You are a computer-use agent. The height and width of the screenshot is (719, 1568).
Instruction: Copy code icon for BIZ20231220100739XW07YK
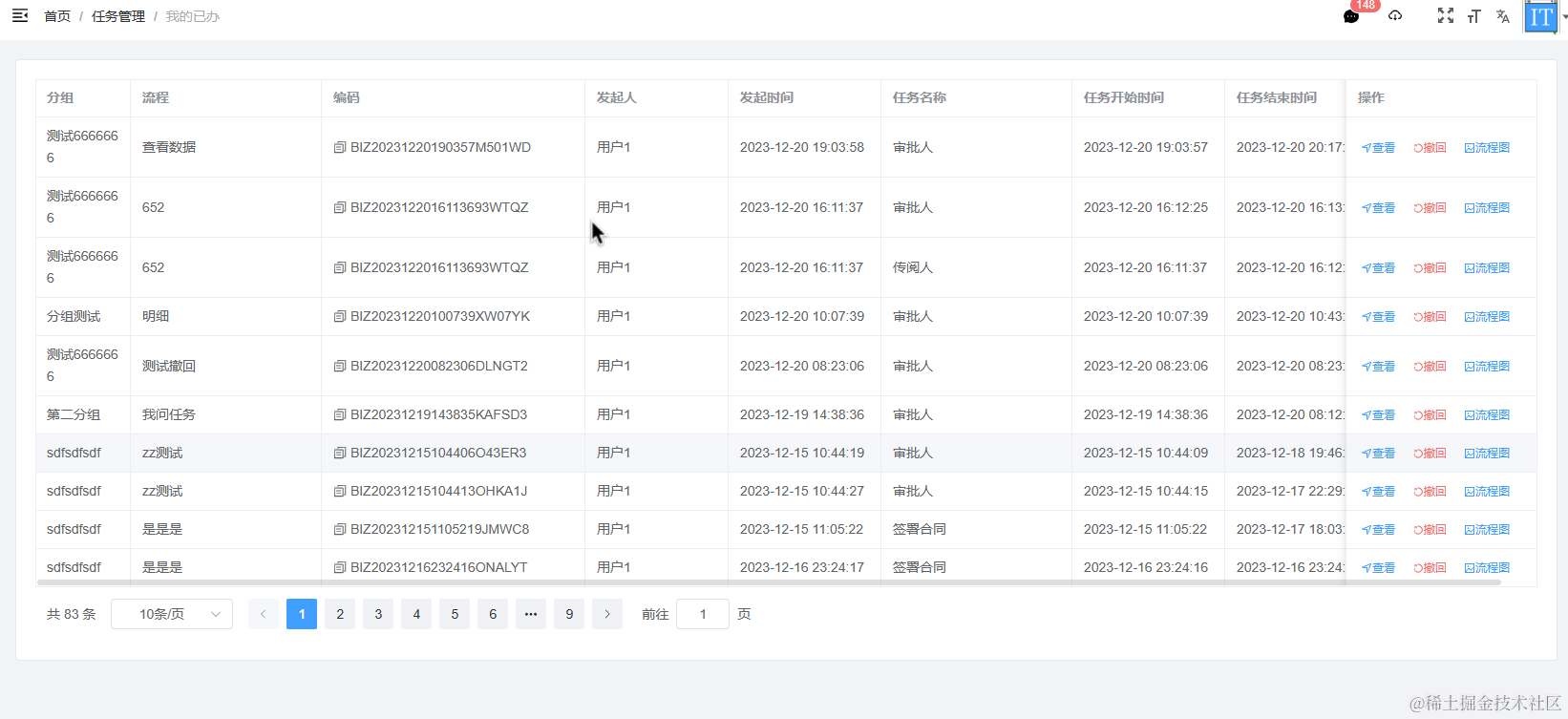point(340,316)
